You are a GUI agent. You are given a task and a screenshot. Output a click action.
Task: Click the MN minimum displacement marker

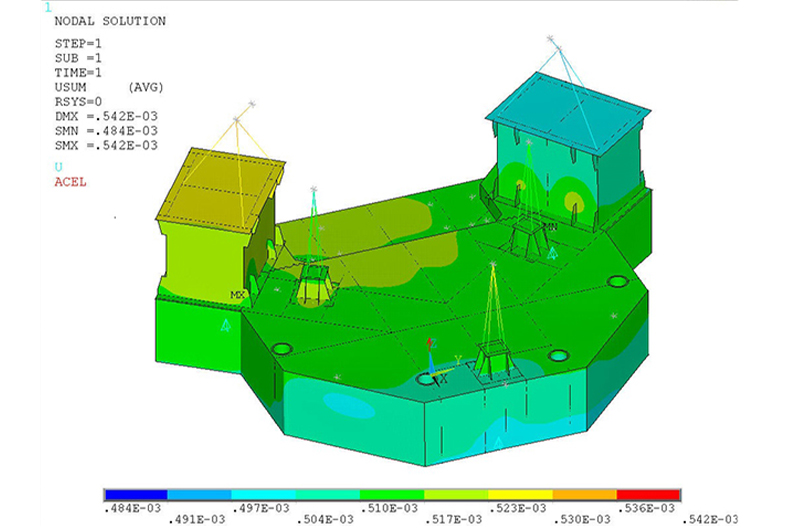550,228
